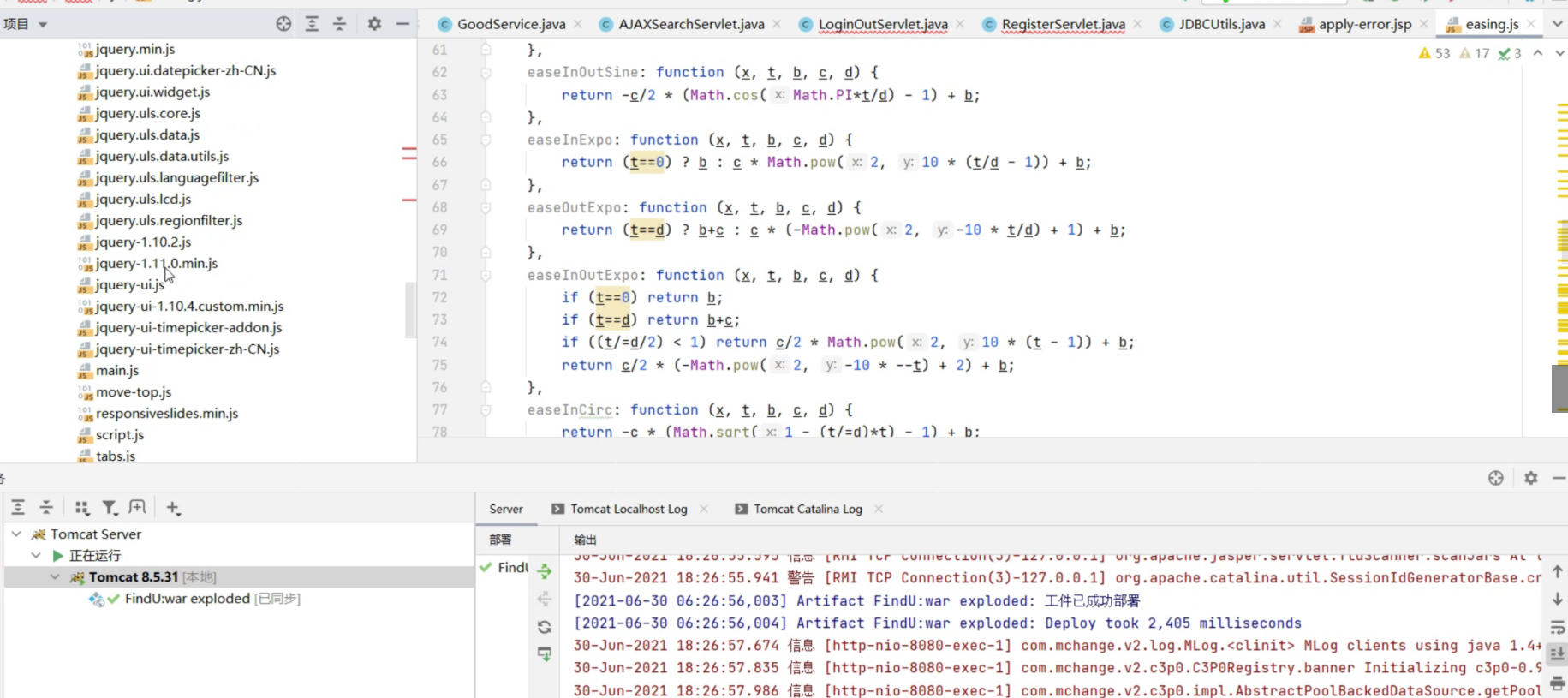Open the project panel settings gear
1568x698 pixels.
(374, 24)
